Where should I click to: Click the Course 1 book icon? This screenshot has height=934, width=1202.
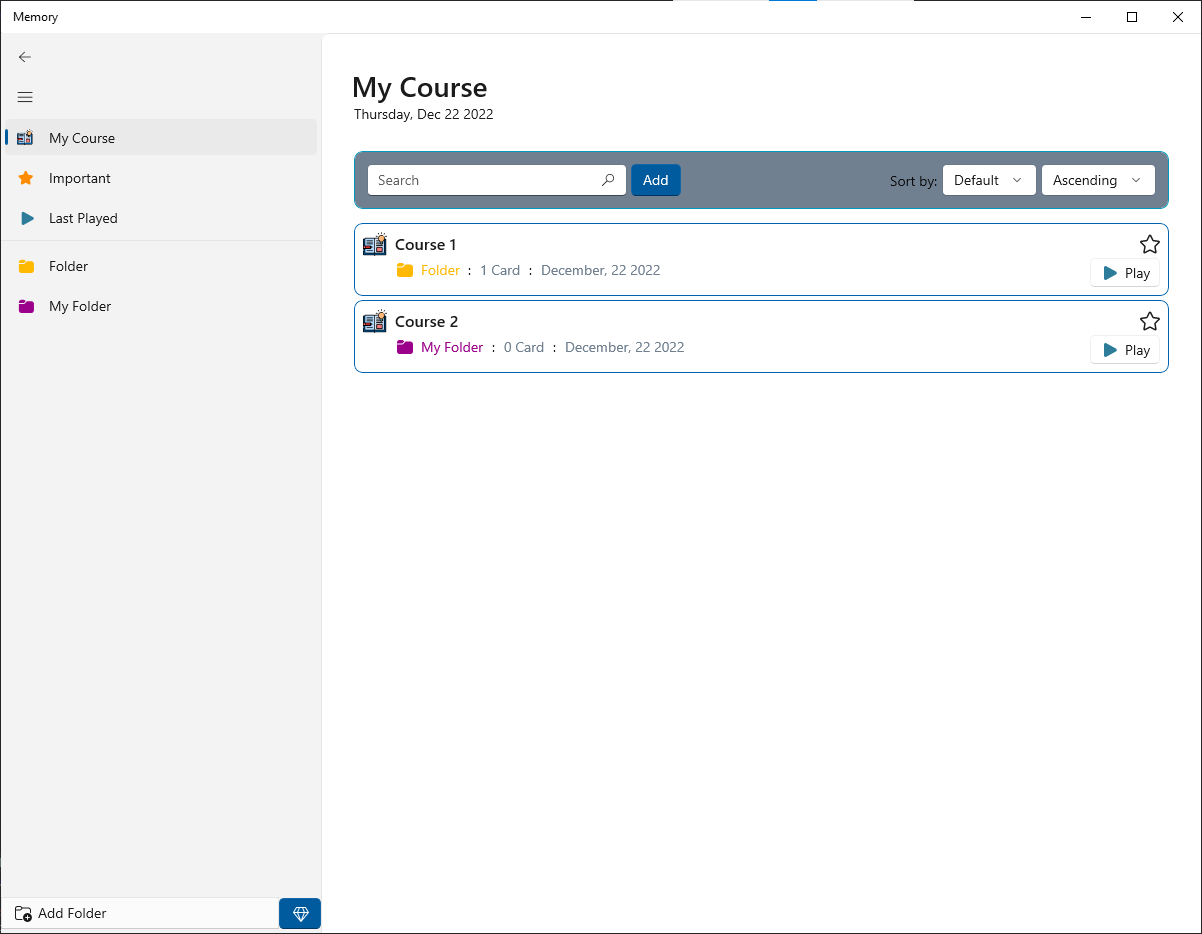pos(375,244)
